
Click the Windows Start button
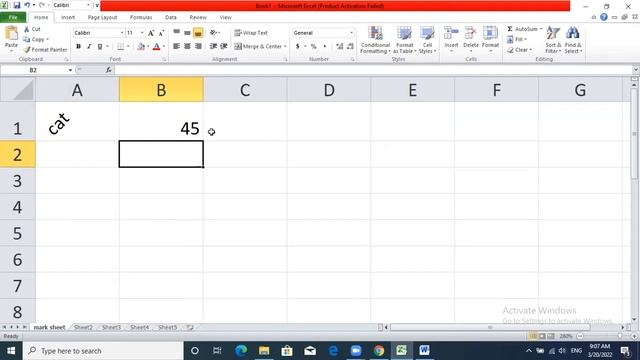(11, 351)
